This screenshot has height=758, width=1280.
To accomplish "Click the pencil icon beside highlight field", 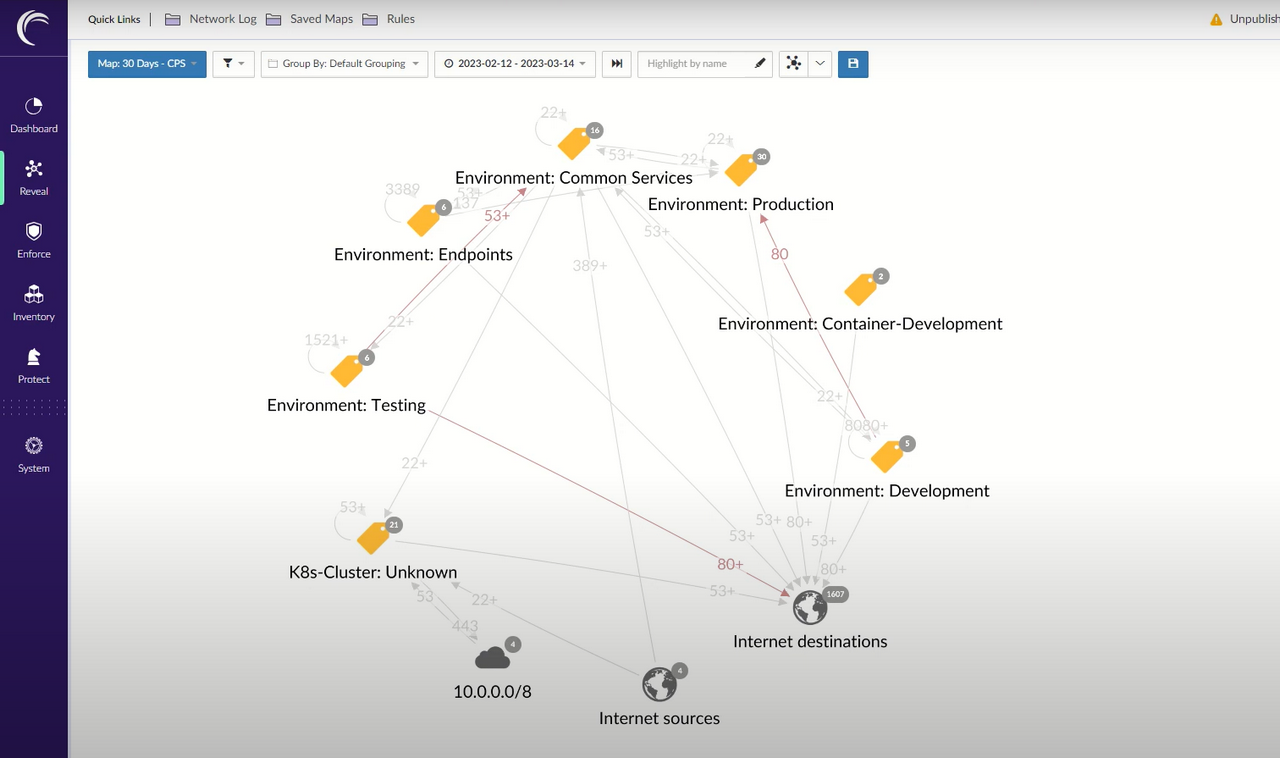I will point(760,63).
